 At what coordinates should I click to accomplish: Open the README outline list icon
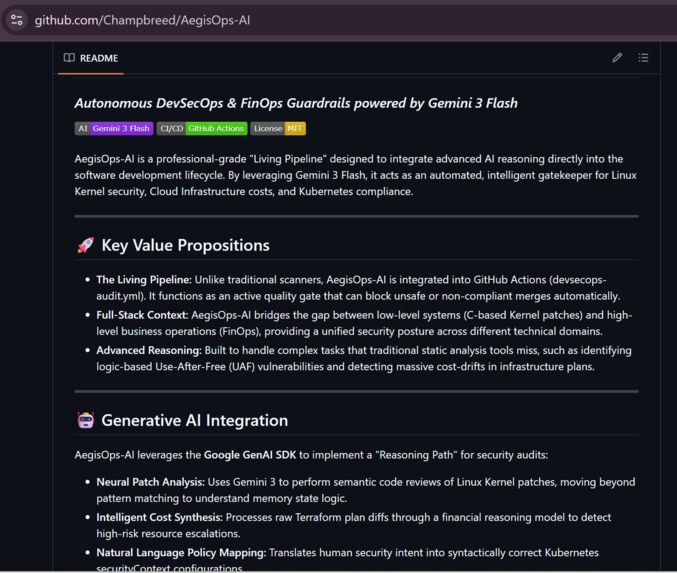coord(643,57)
